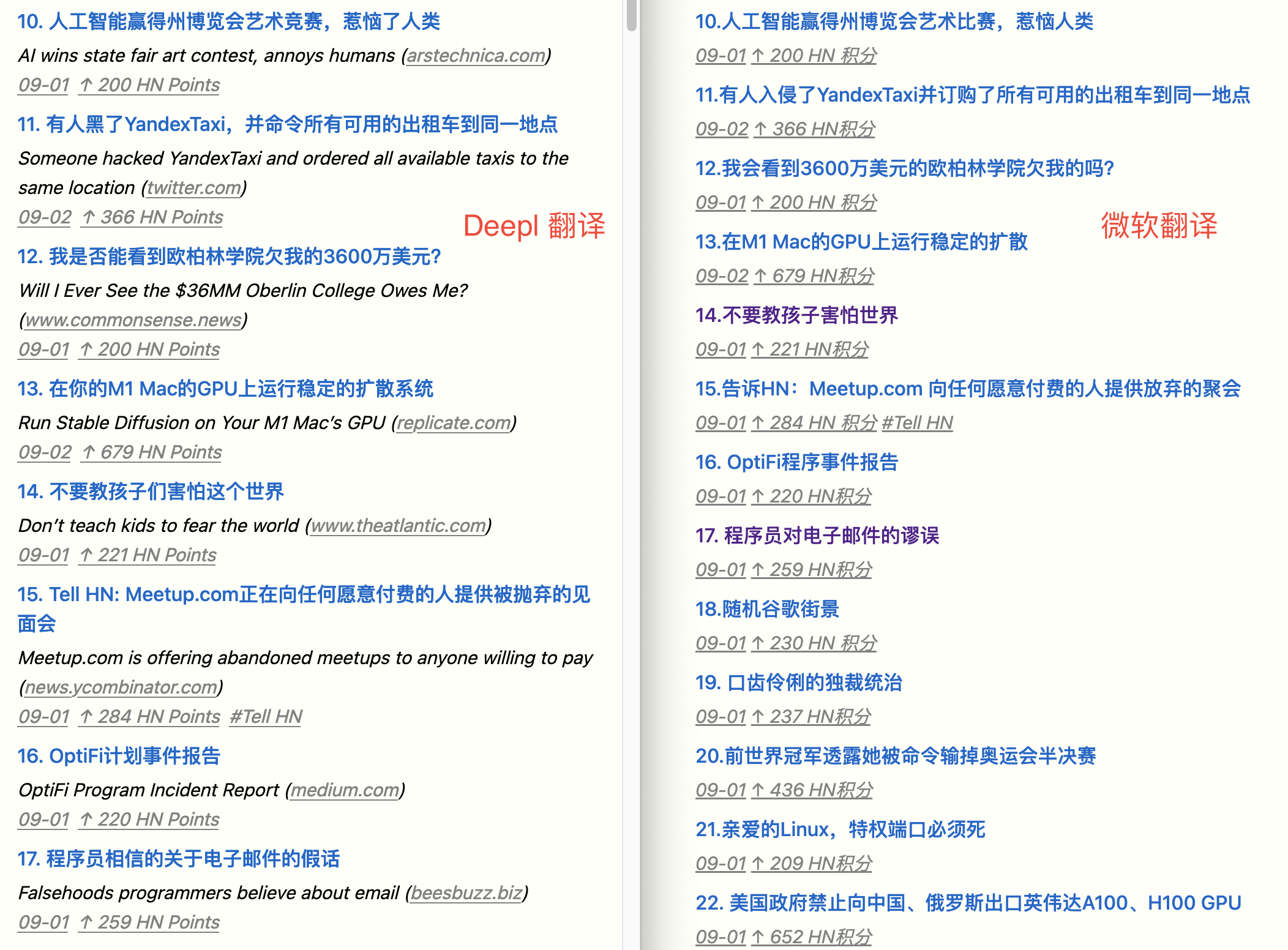Visit medium.com source link

pyautogui.click(x=345, y=790)
